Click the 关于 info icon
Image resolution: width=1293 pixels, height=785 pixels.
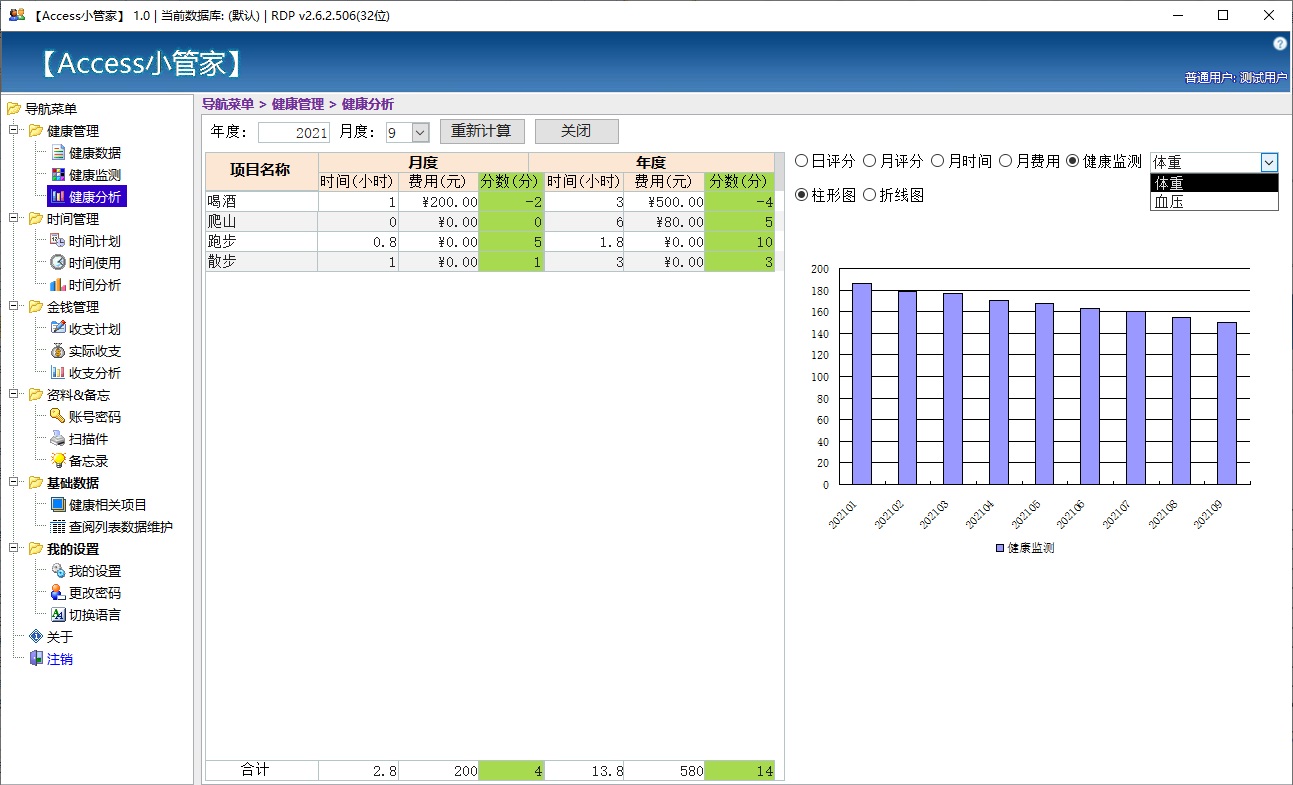36,637
